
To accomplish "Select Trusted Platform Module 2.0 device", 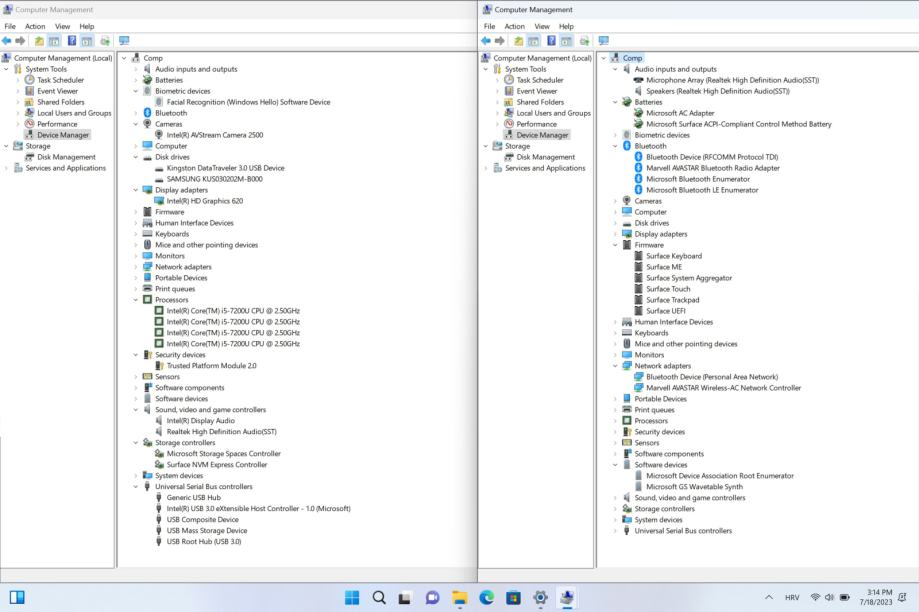I will tap(211, 366).
